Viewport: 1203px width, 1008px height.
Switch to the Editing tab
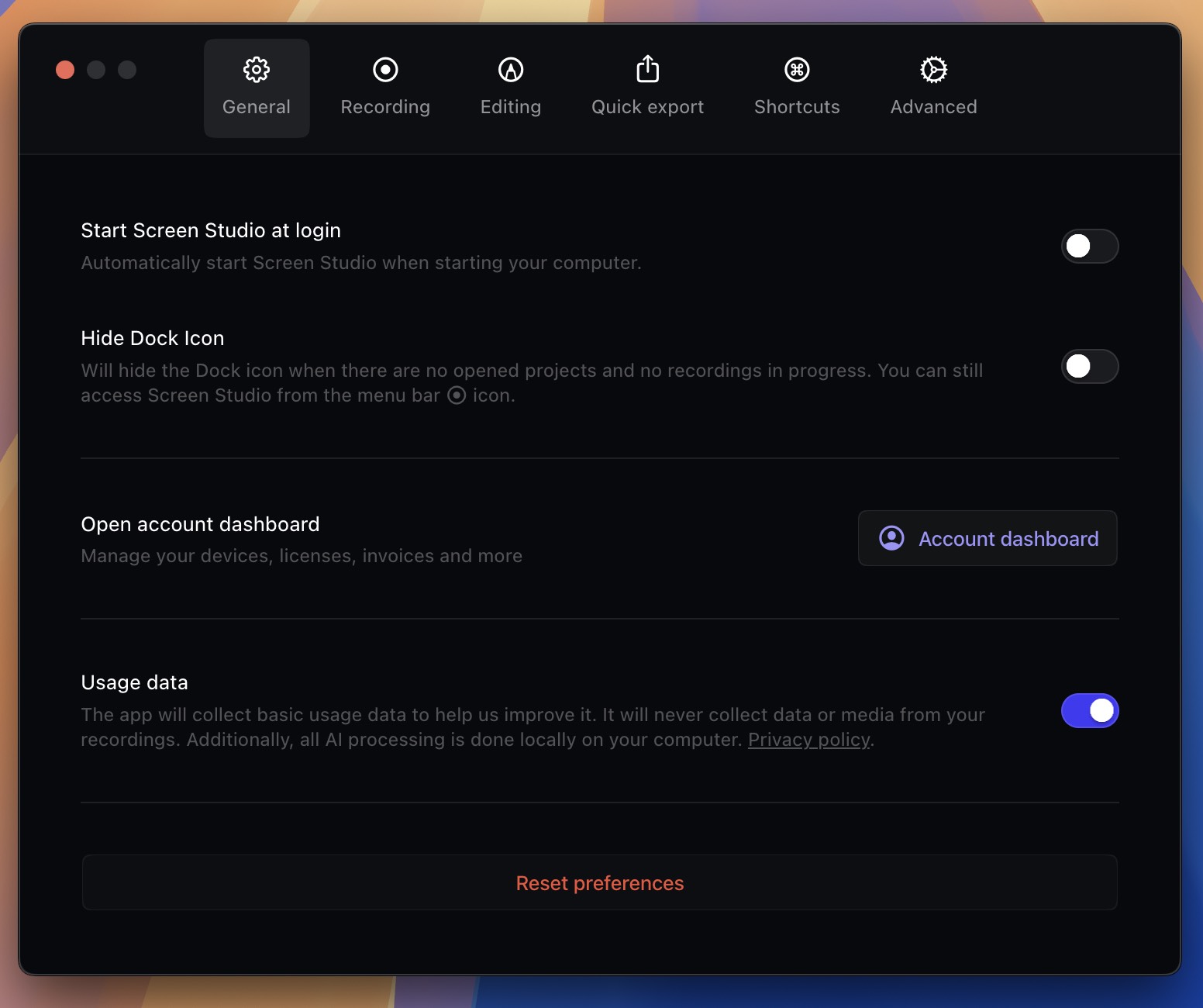pyautogui.click(x=510, y=88)
